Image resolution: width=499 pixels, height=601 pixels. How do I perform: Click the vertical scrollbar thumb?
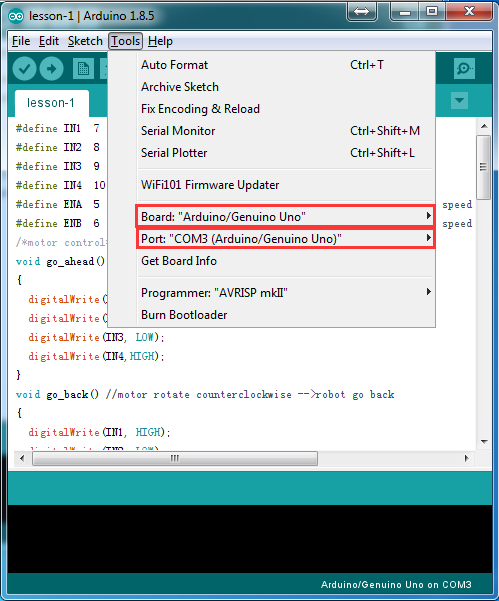[484, 167]
